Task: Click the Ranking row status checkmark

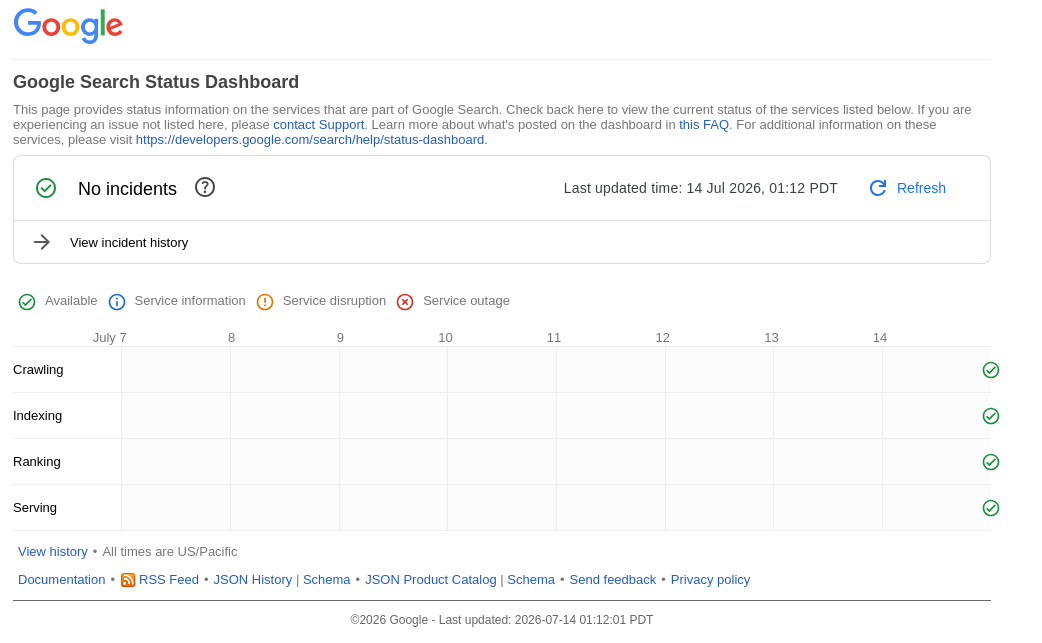Action: point(991,462)
